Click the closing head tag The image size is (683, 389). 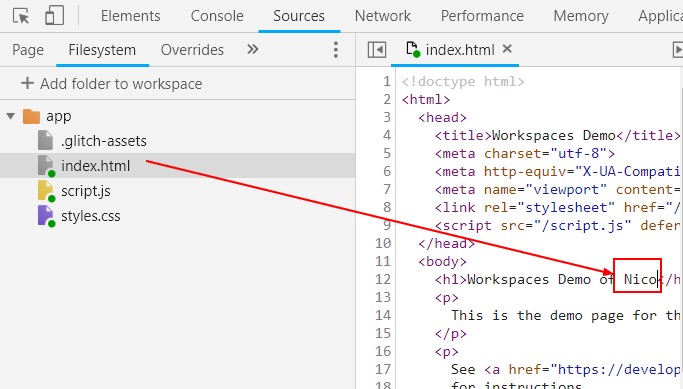[x=446, y=243]
